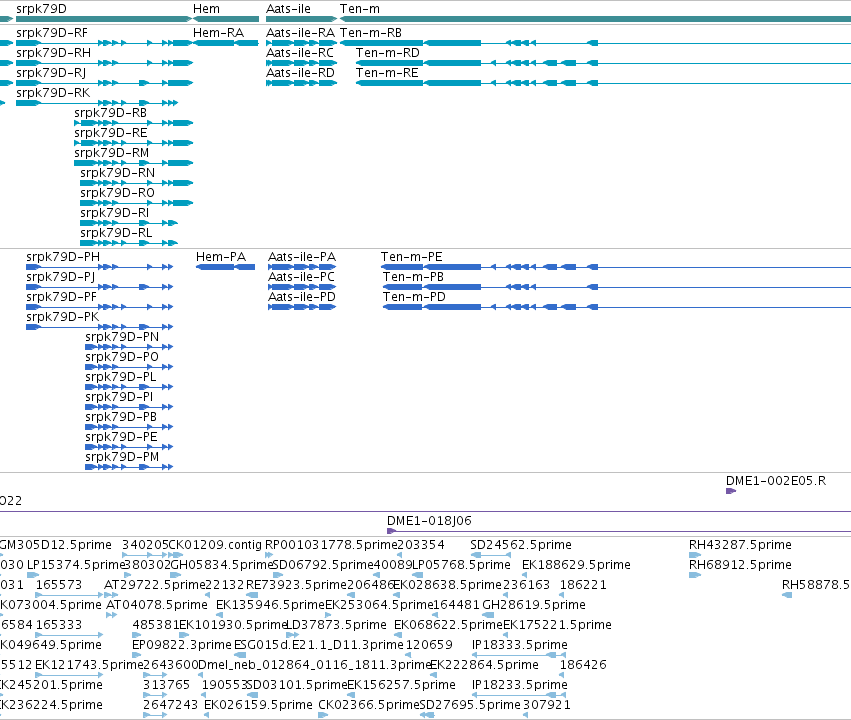Select protein srpk79D-PL
This screenshot has width=851, height=720.
pyautogui.click(x=120, y=377)
